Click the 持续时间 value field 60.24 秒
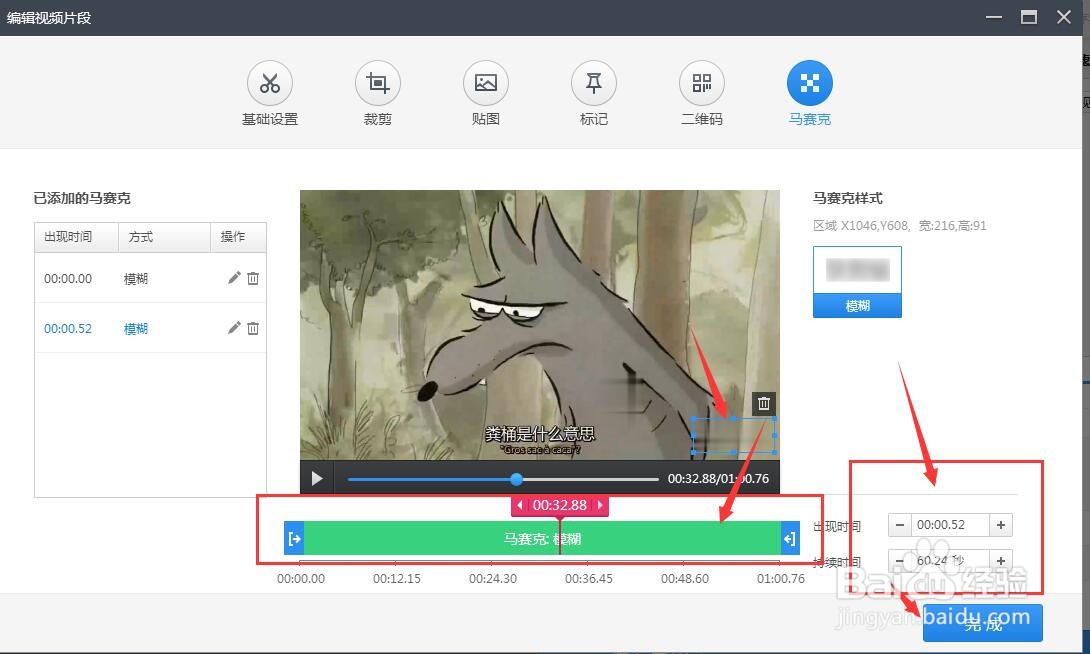This screenshot has width=1090, height=654. click(x=950, y=560)
